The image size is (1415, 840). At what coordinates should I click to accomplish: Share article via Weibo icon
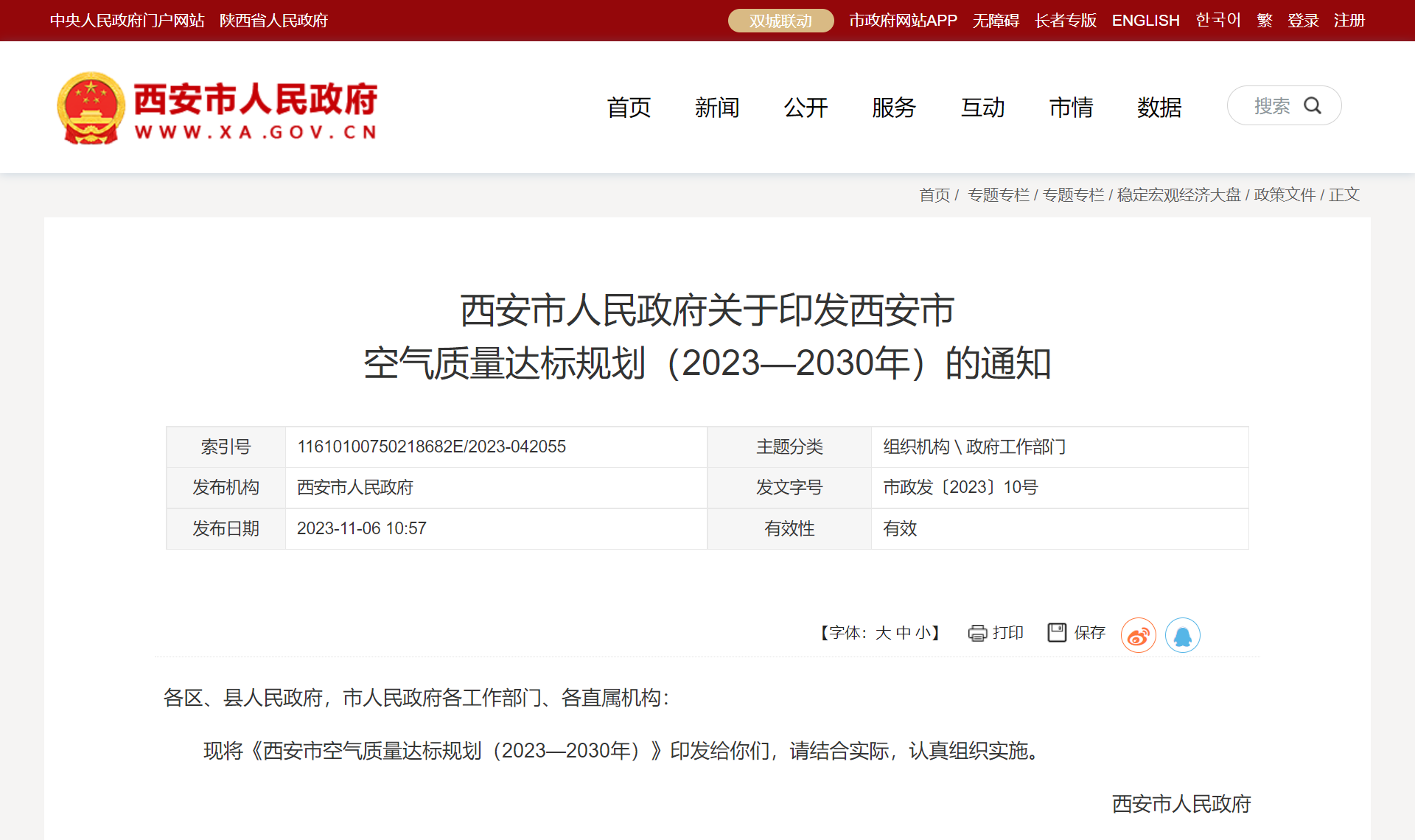point(1138,635)
